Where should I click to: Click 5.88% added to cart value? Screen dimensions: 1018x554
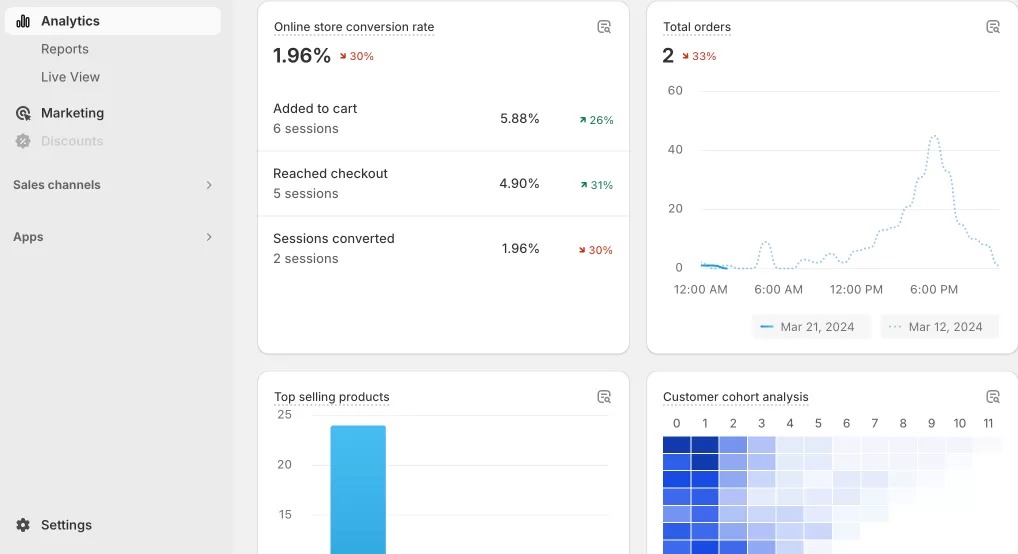point(519,118)
